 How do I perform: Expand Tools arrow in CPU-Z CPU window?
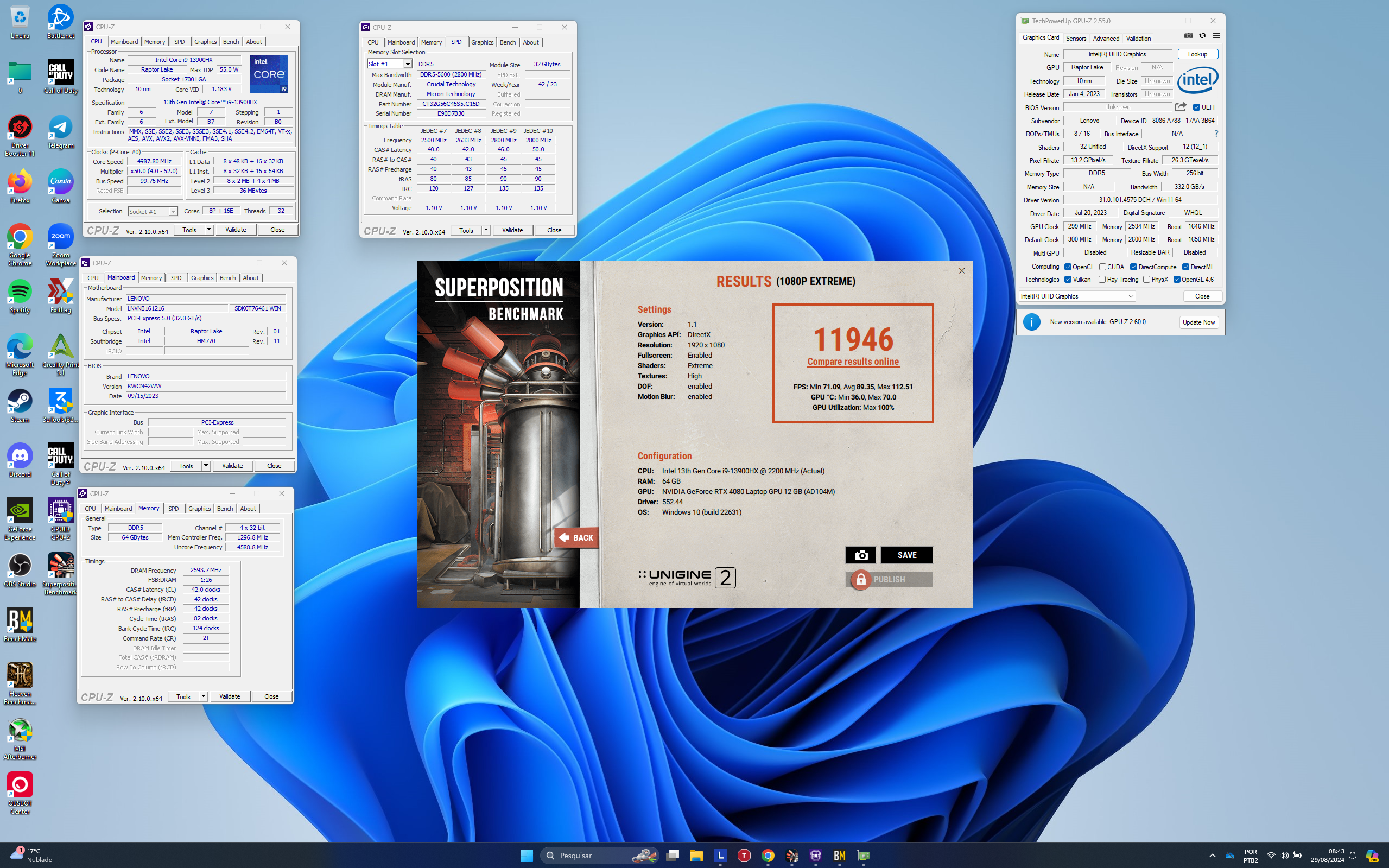click(x=209, y=230)
